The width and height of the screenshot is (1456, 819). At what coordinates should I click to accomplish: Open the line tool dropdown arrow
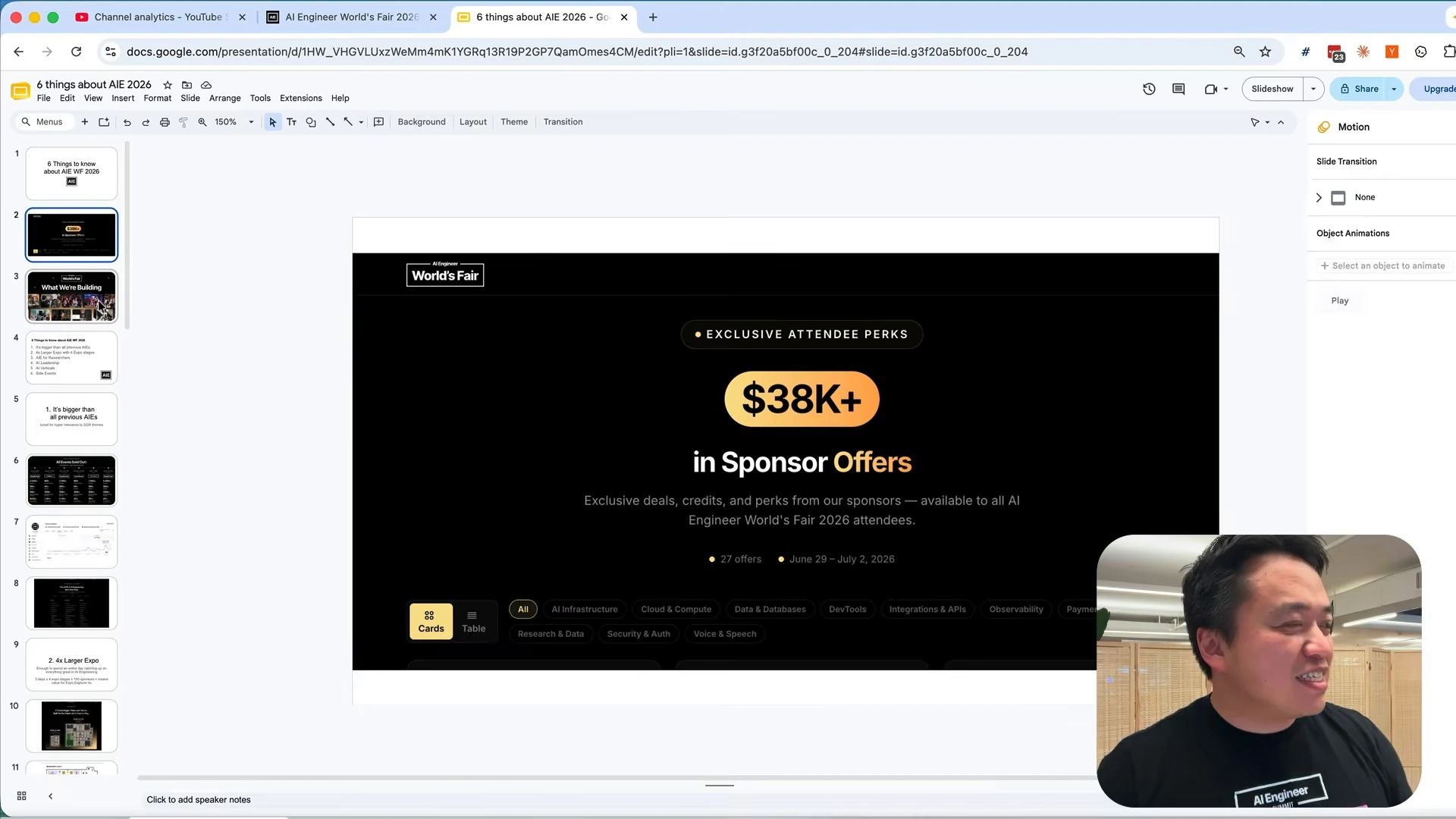pyautogui.click(x=361, y=122)
